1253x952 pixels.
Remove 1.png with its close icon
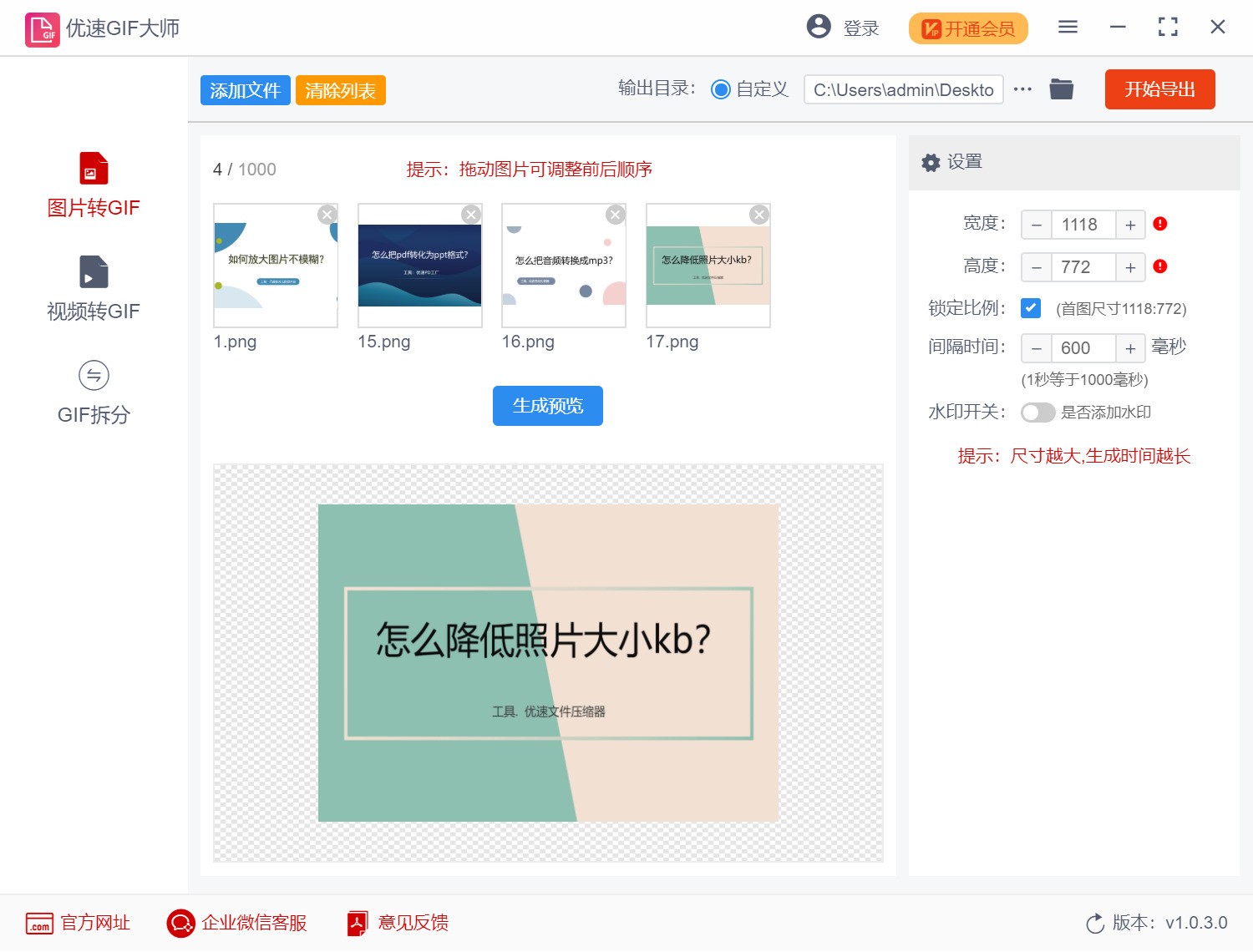(x=327, y=215)
